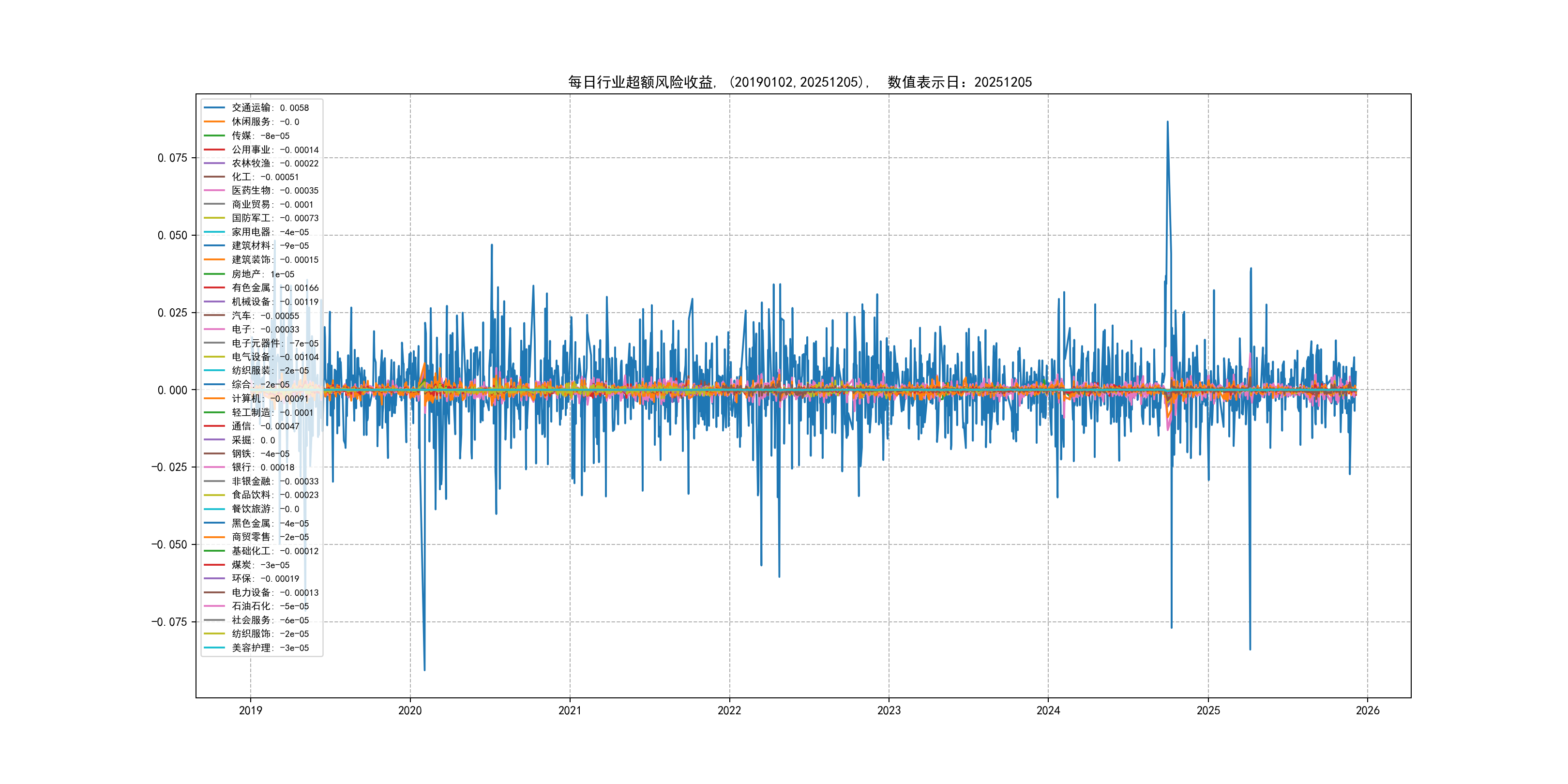Click the deepest negative spike in early 2020
The image size is (1568, 784).
(424, 668)
